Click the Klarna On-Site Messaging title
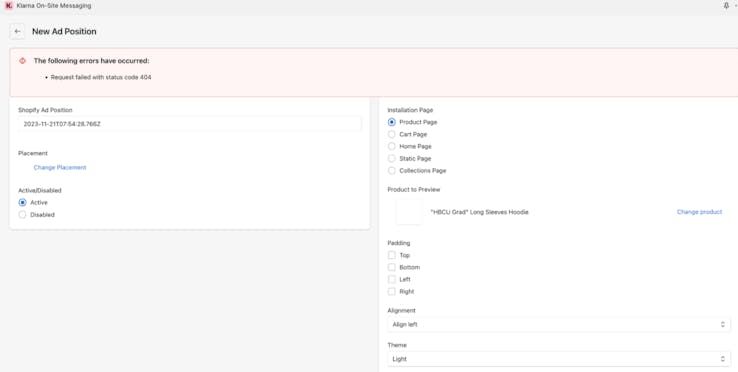 pyautogui.click(x=54, y=6)
